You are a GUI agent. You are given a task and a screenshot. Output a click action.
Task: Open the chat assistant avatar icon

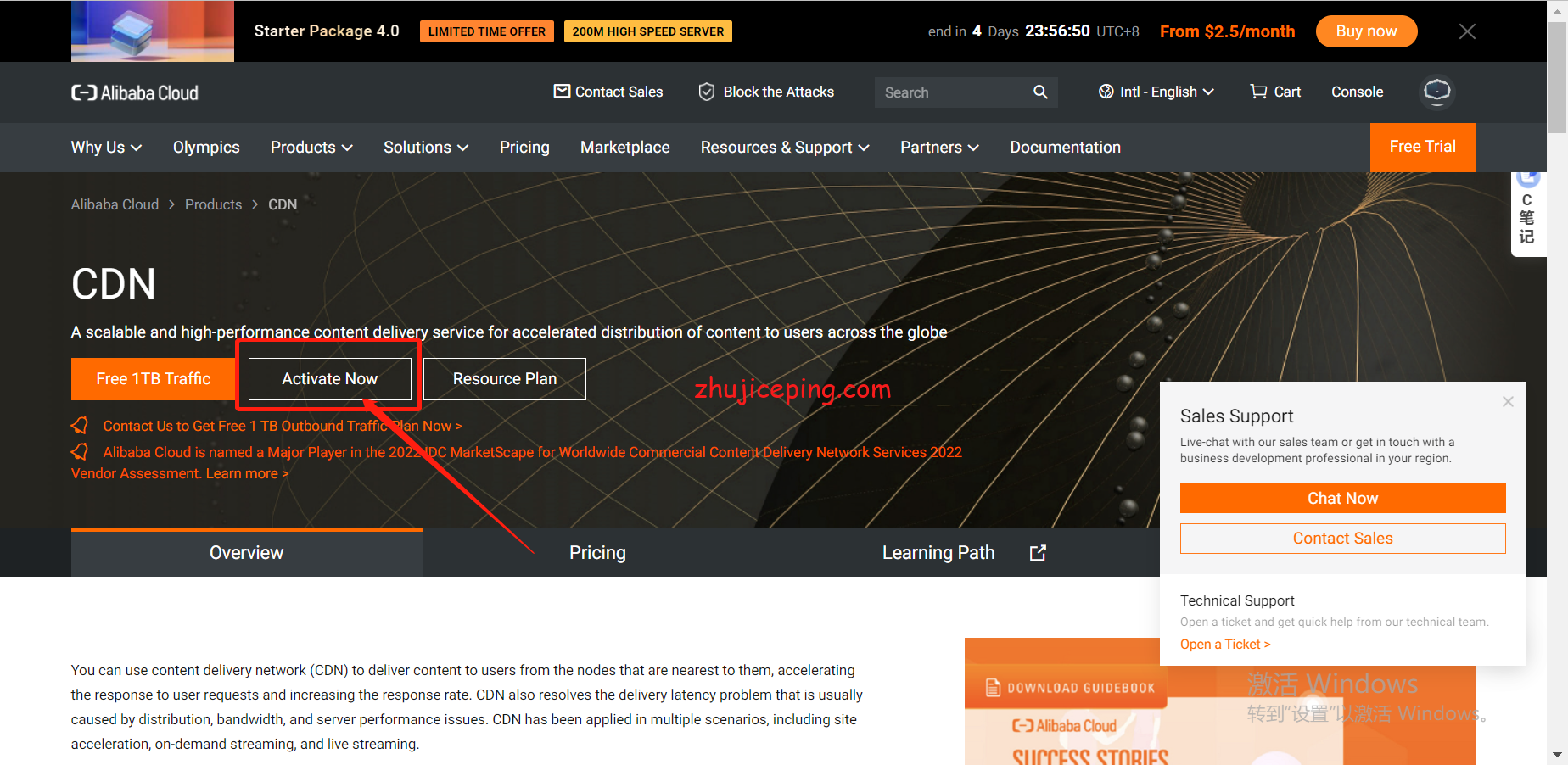tap(1437, 91)
